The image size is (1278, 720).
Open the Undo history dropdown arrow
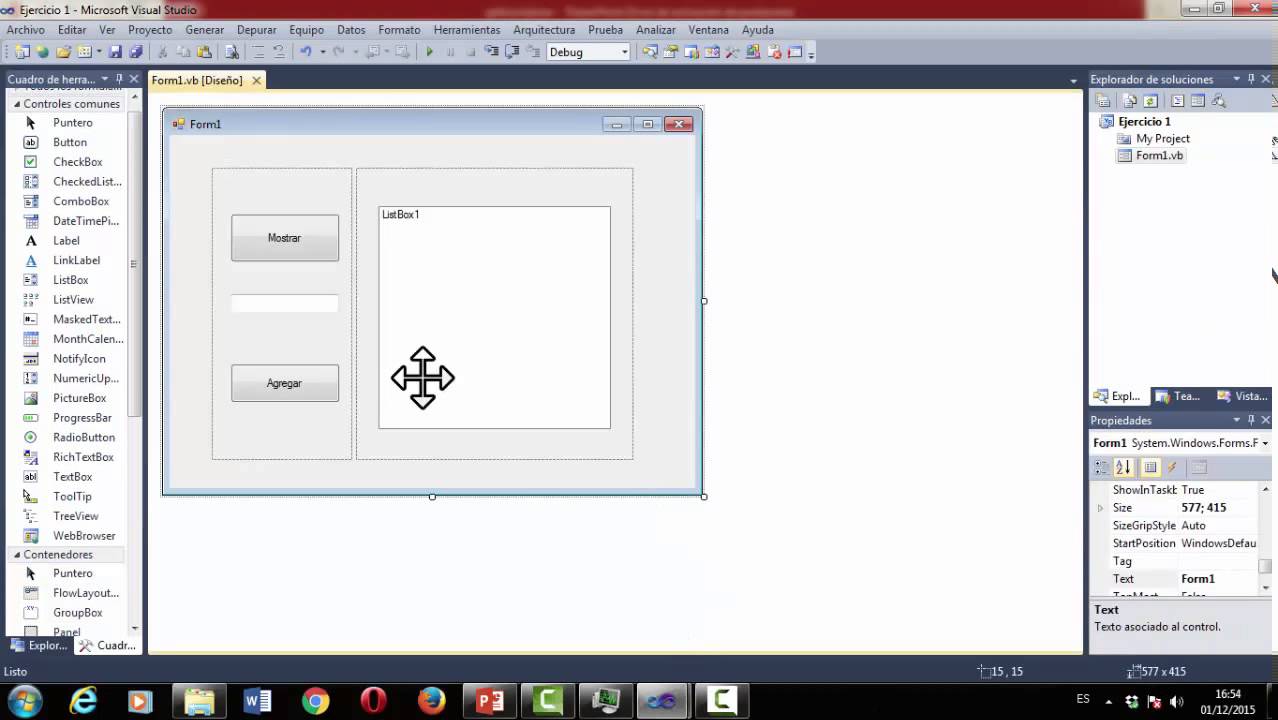tap(322, 52)
